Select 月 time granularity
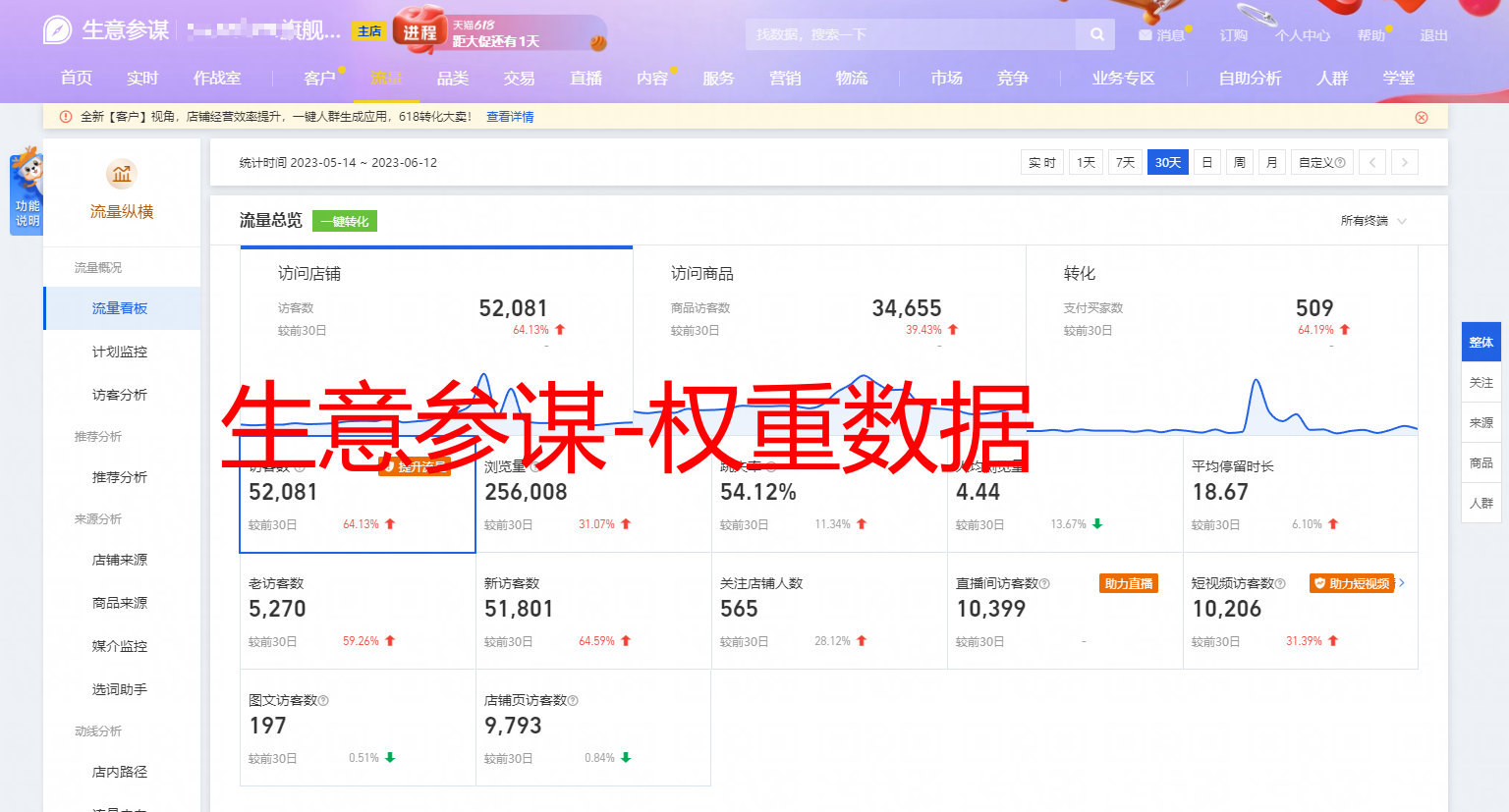1509x812 pixels. coord(1272,162)
